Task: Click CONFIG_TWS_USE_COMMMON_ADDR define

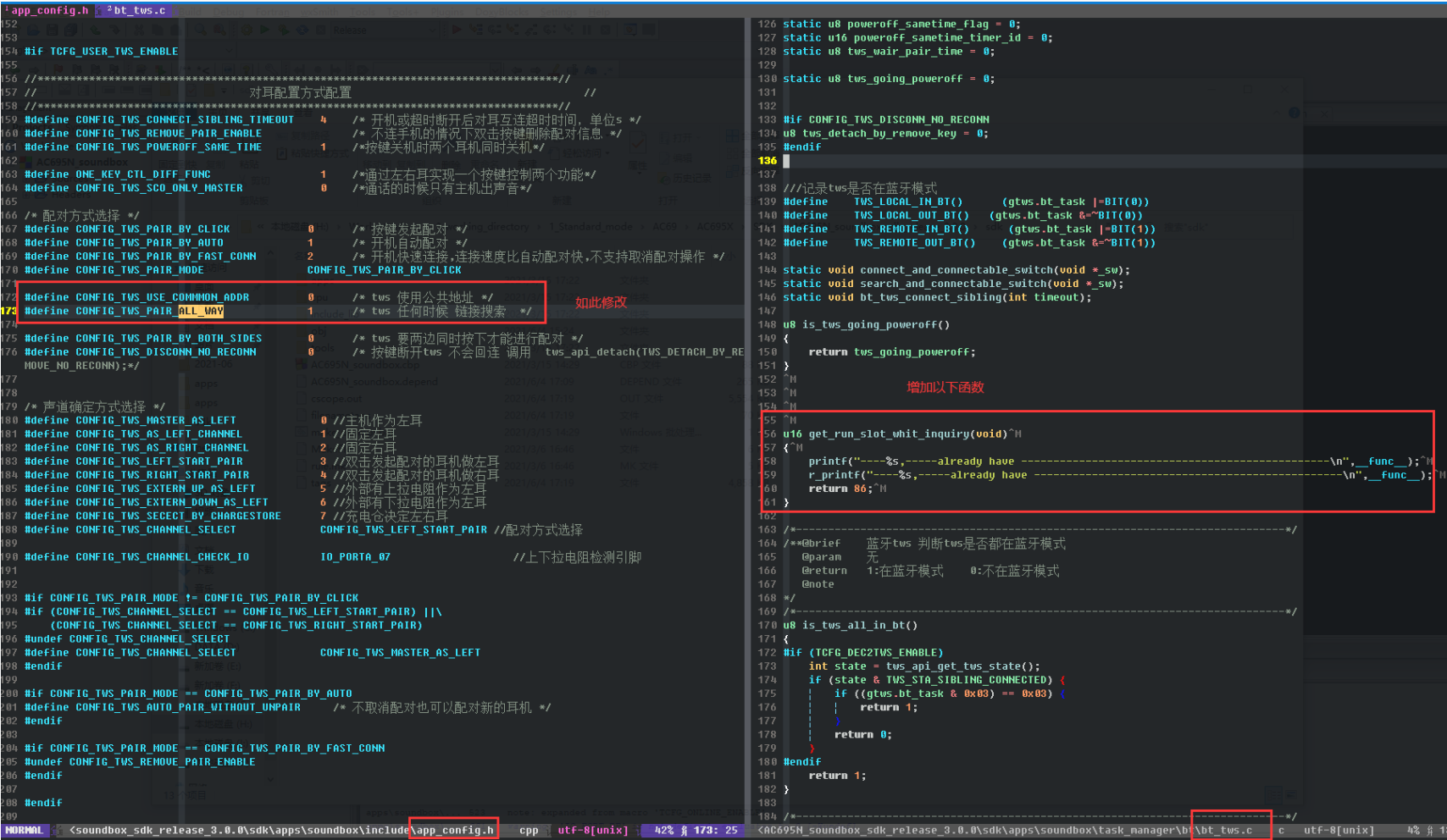Action: coord(162,297)
